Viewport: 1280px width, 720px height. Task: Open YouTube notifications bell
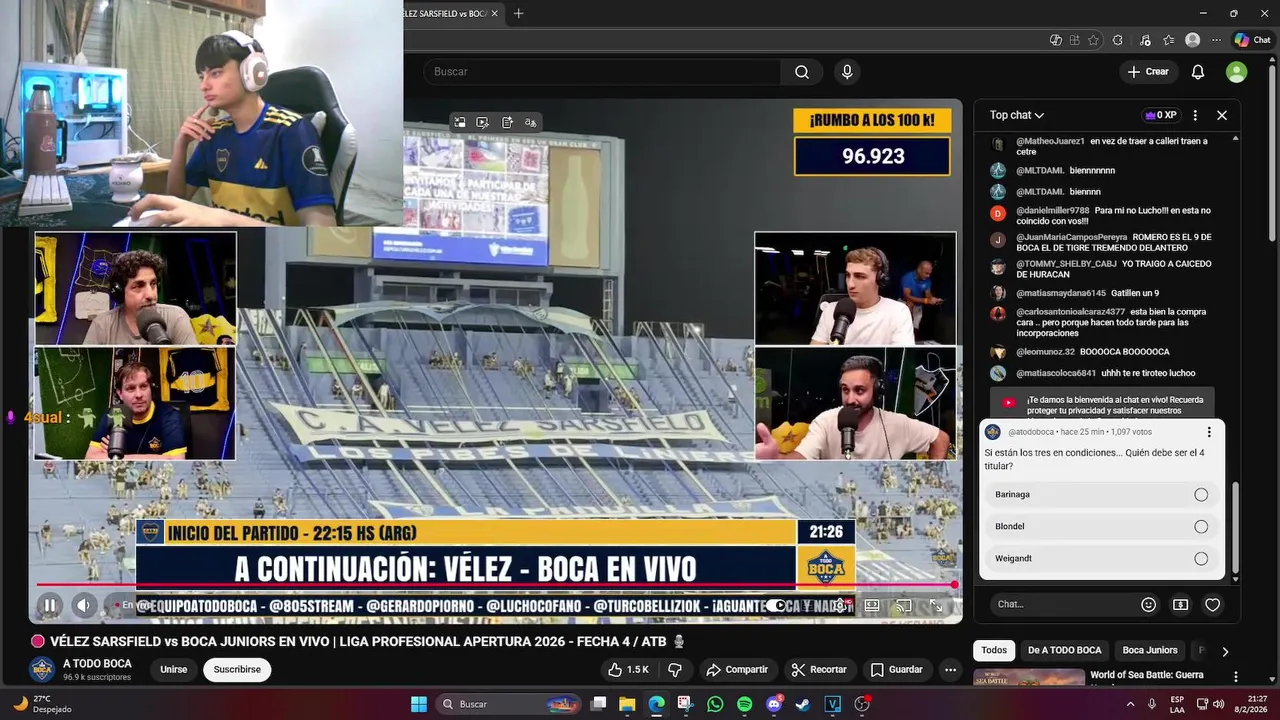pos(1198,72)
